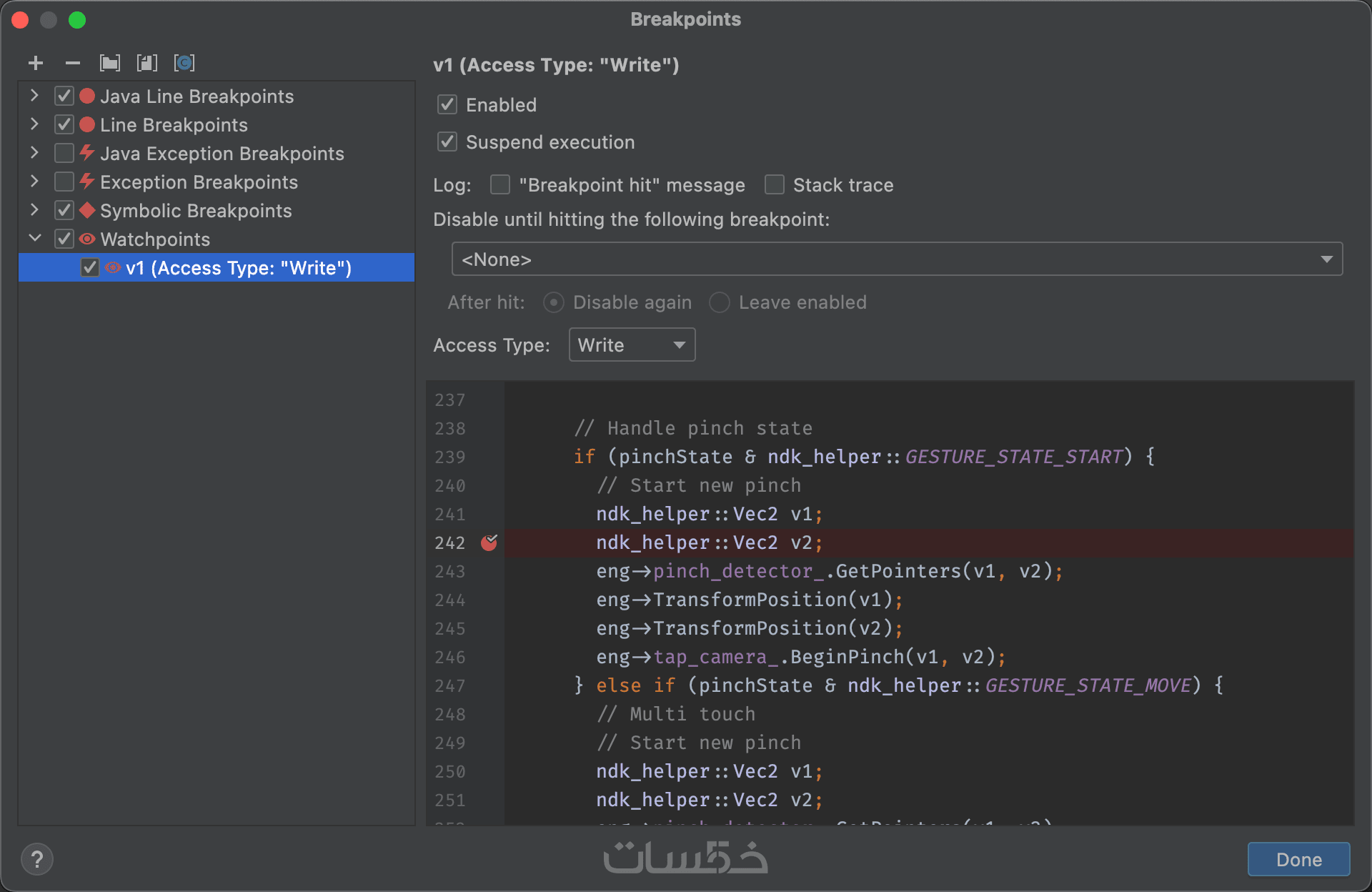Check the "Breakpoint hit" message box
1372x892 pixels.
pos(500,185)
